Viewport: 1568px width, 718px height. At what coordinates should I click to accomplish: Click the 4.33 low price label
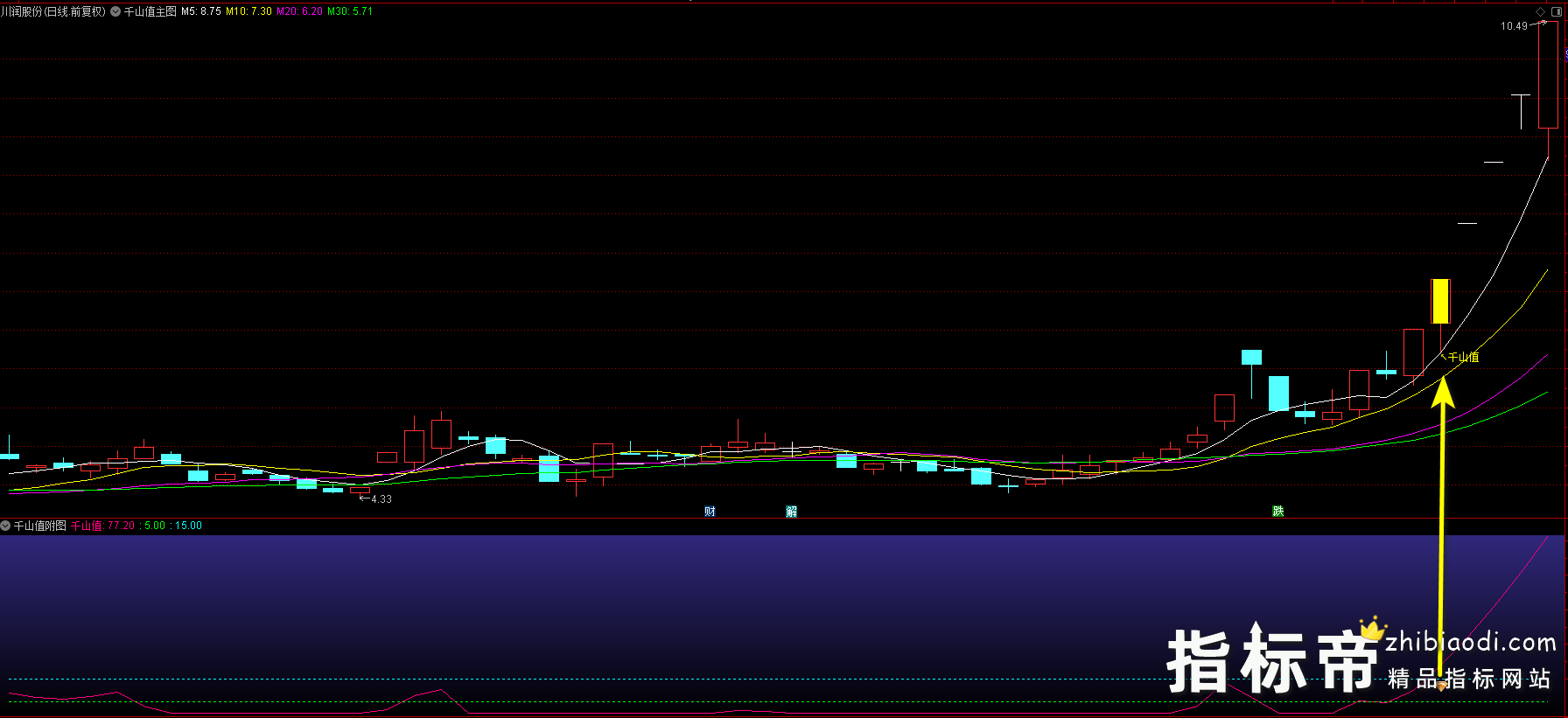tap(381, 499)
